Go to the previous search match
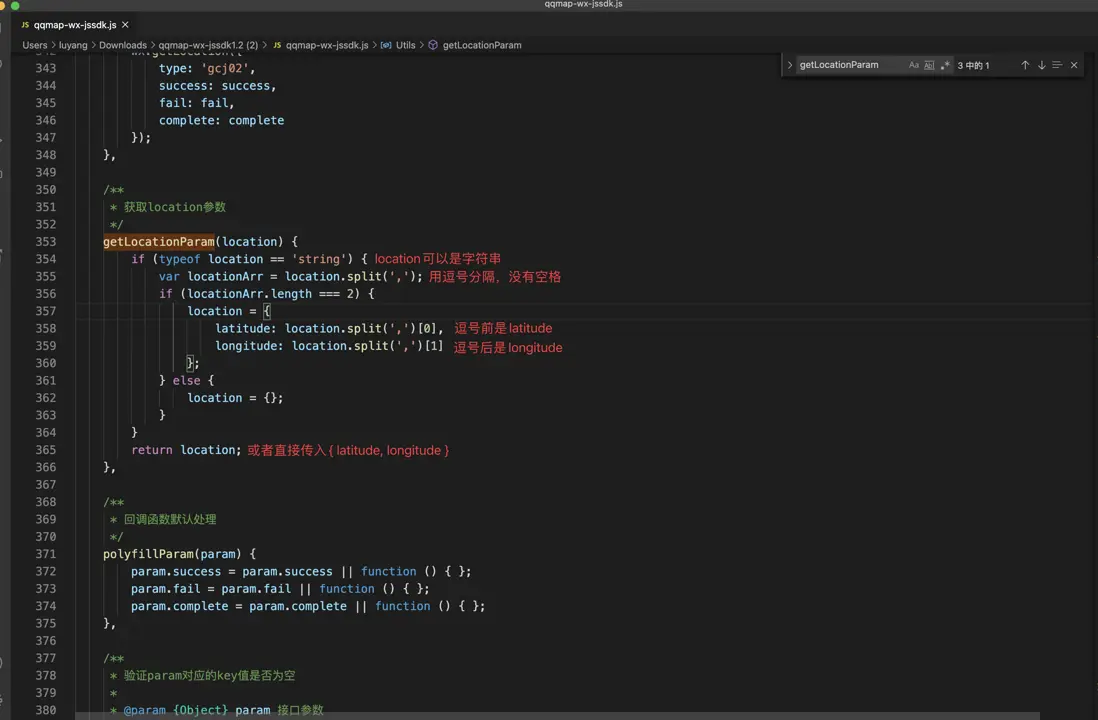The image size is (1098, 720). pos(1025,65)
